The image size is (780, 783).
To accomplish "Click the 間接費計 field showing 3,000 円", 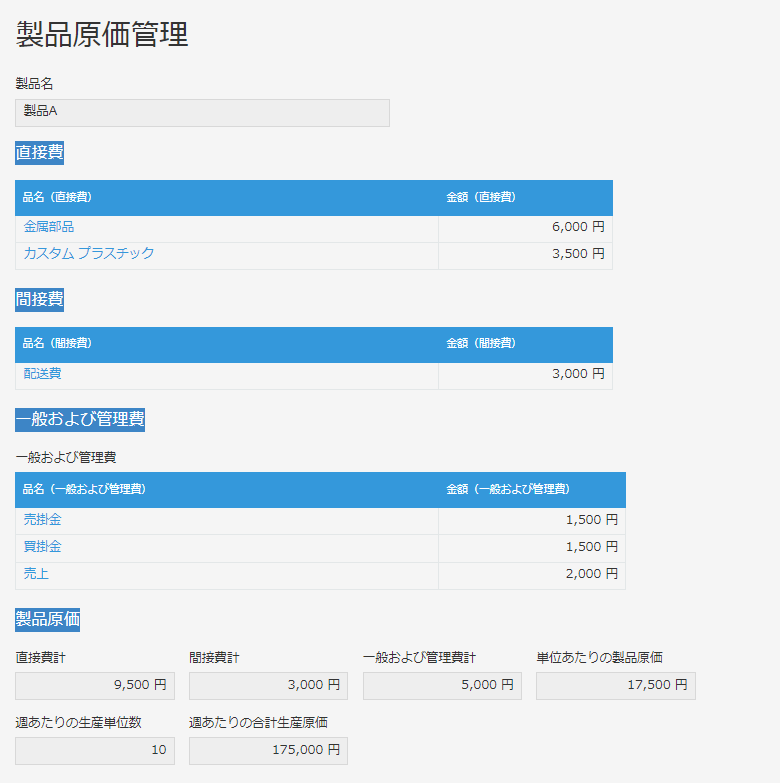I will coord(268,686).
